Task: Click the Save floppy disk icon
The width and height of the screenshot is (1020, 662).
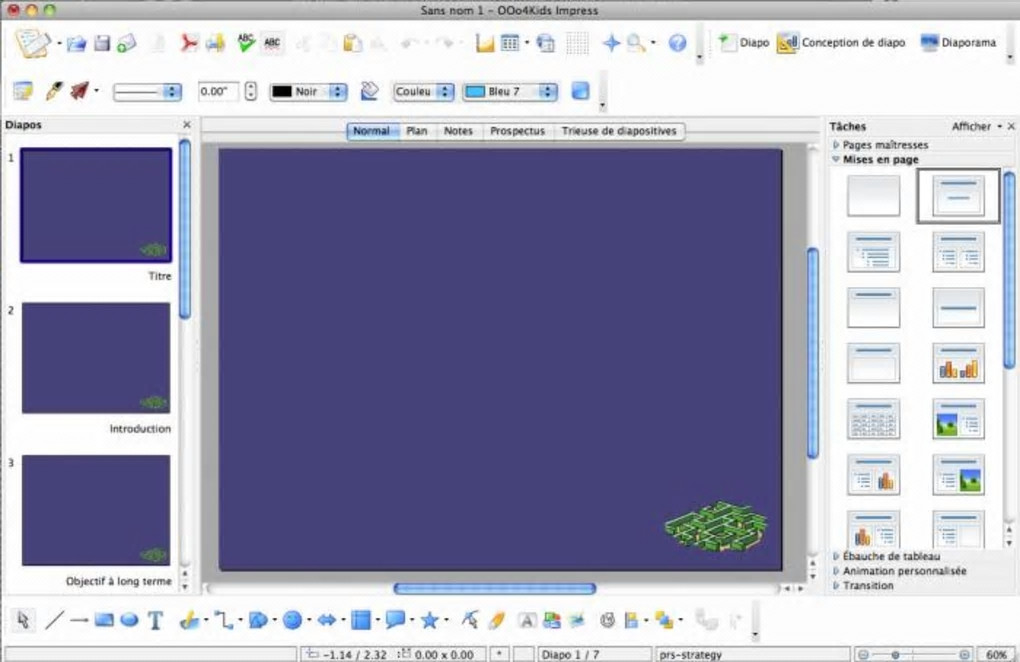Action: click(102, 44)
